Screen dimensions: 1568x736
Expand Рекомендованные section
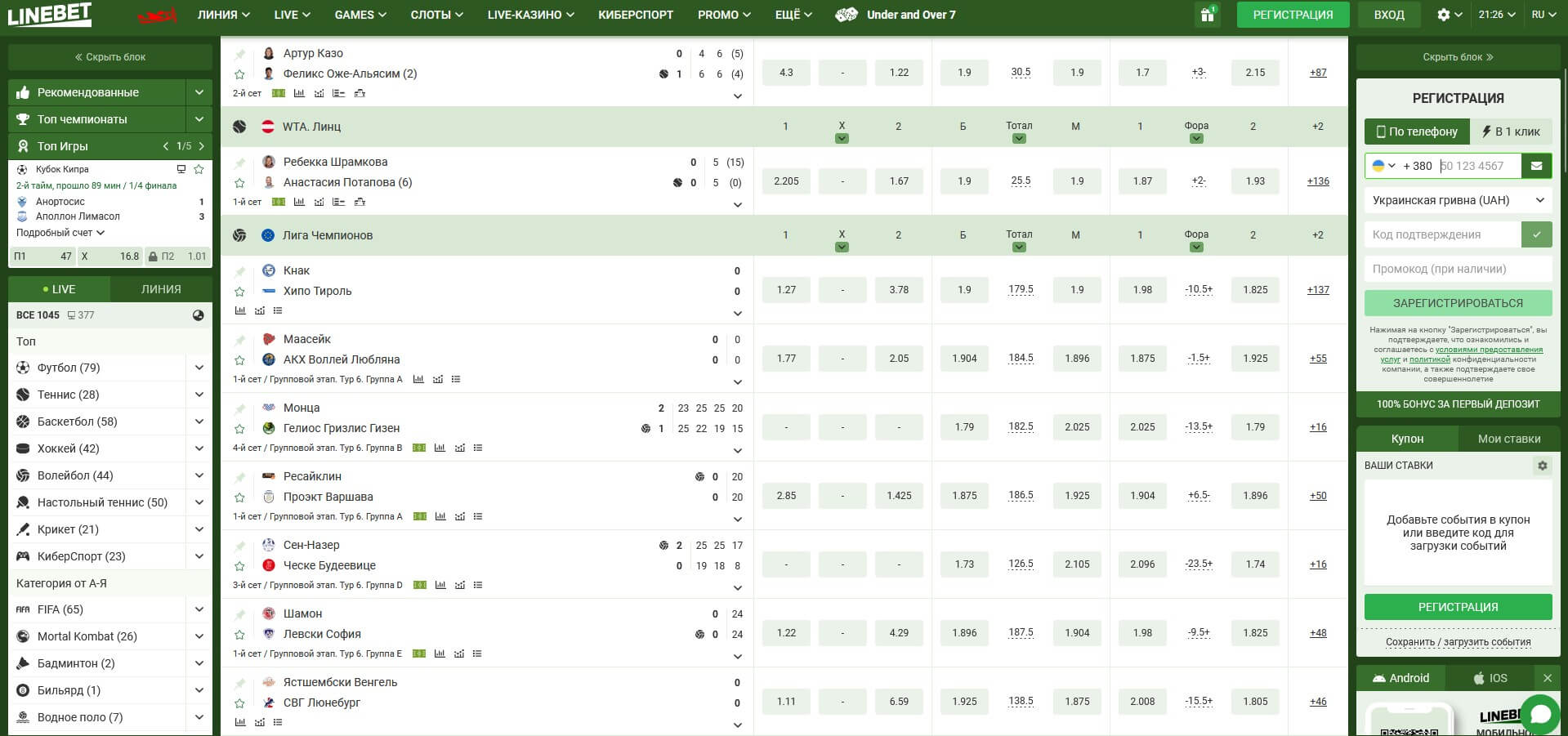tap(199, 92)
